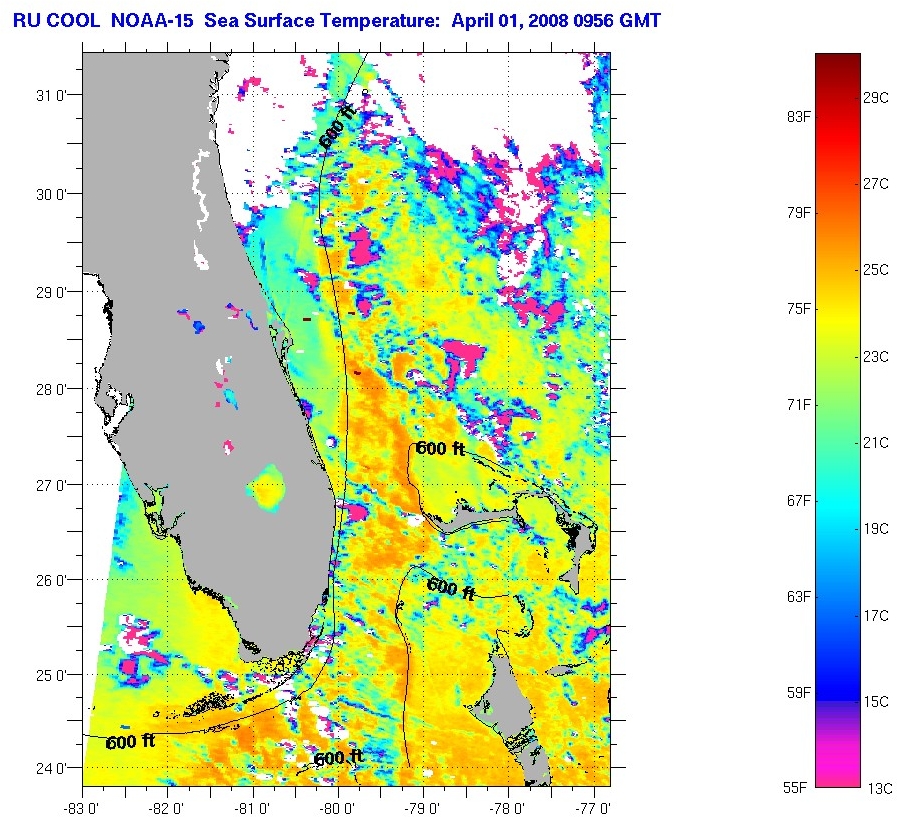Click the "19C" color bar label

pyautogui.click(x=876, y=529)
